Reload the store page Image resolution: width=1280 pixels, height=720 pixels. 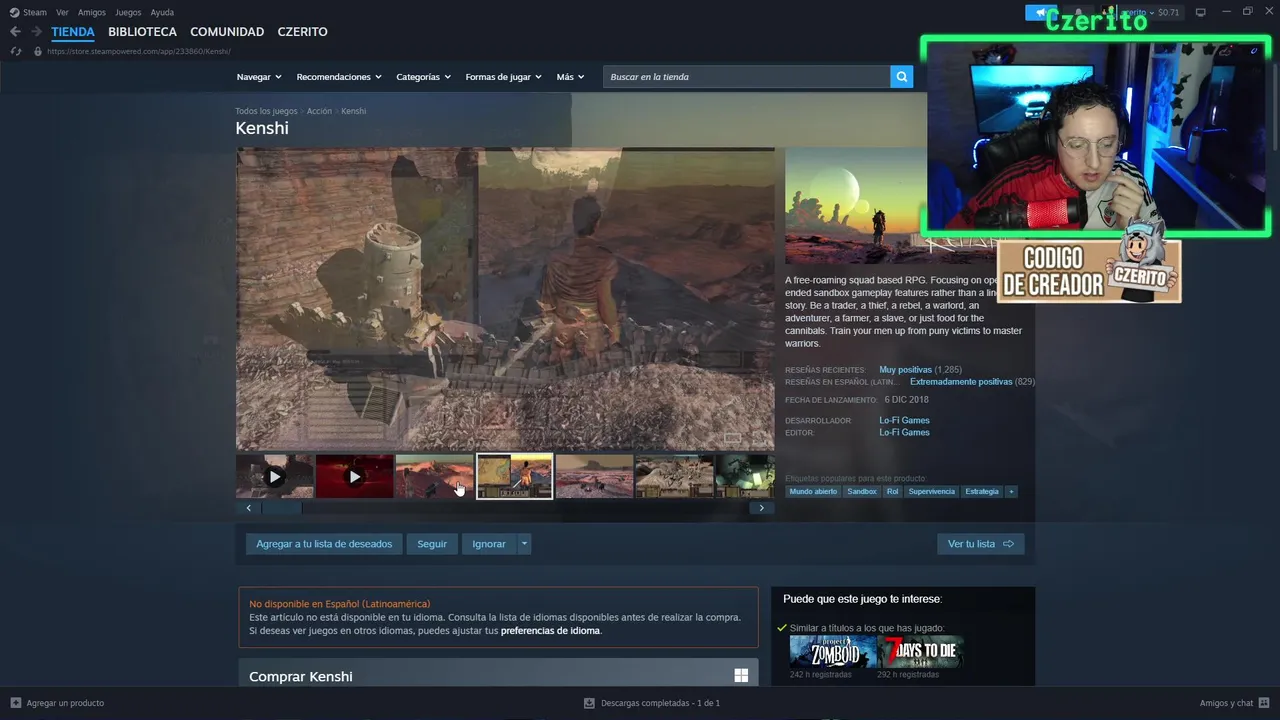16,51
